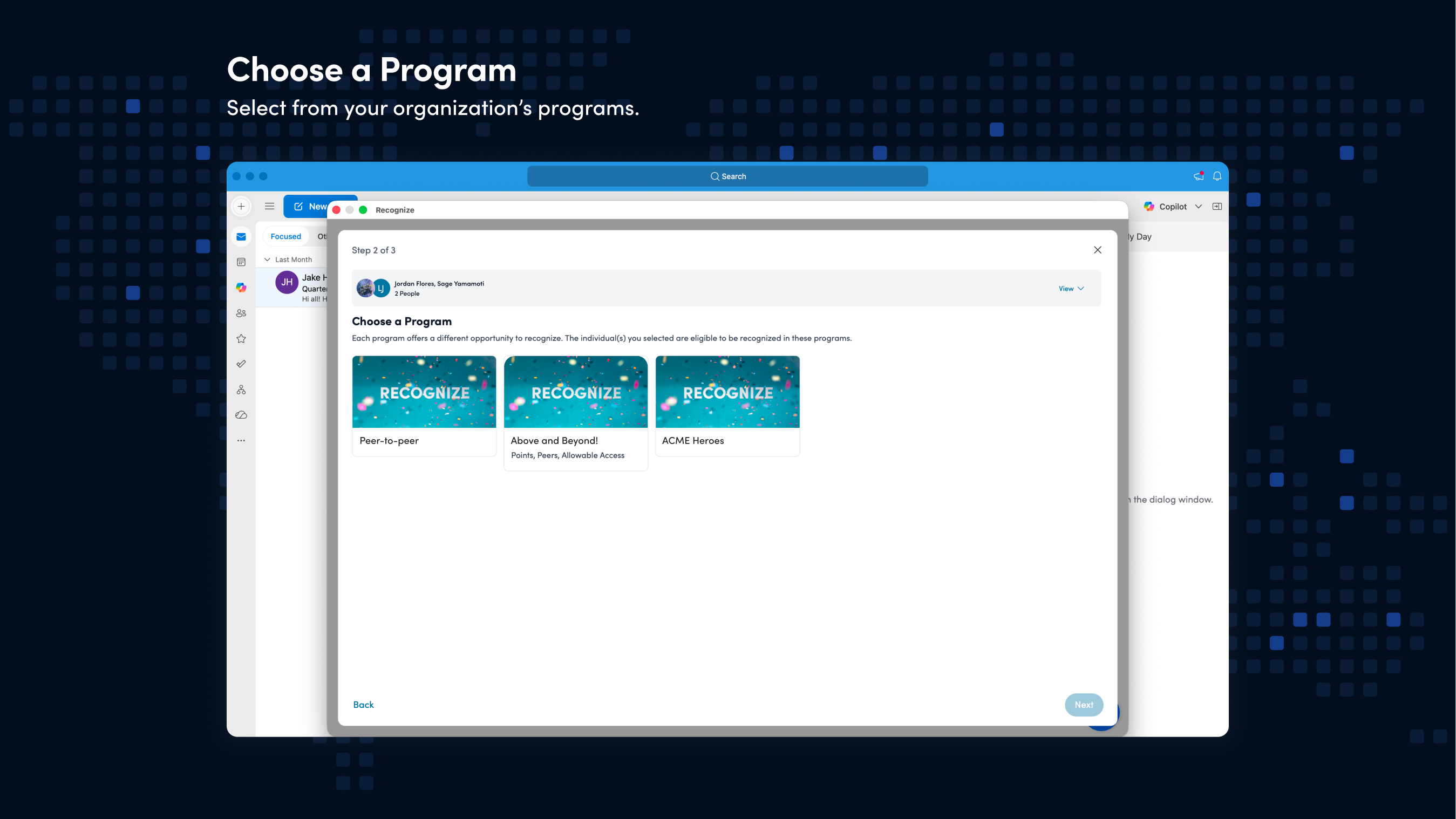Open the OneDrive cloud icon in sidebar
Image resolution: width=1456 pixels, height=819 pixels.
tap(241, 415)
